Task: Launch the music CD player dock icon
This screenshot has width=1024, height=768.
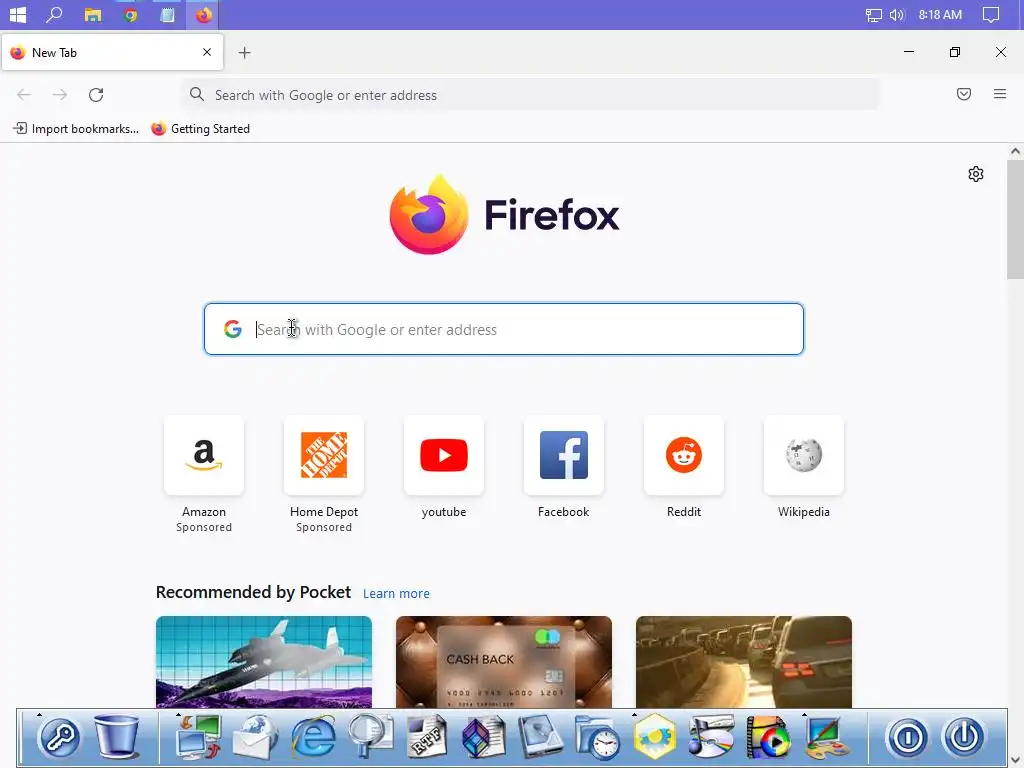Action: tap(711, 737)
